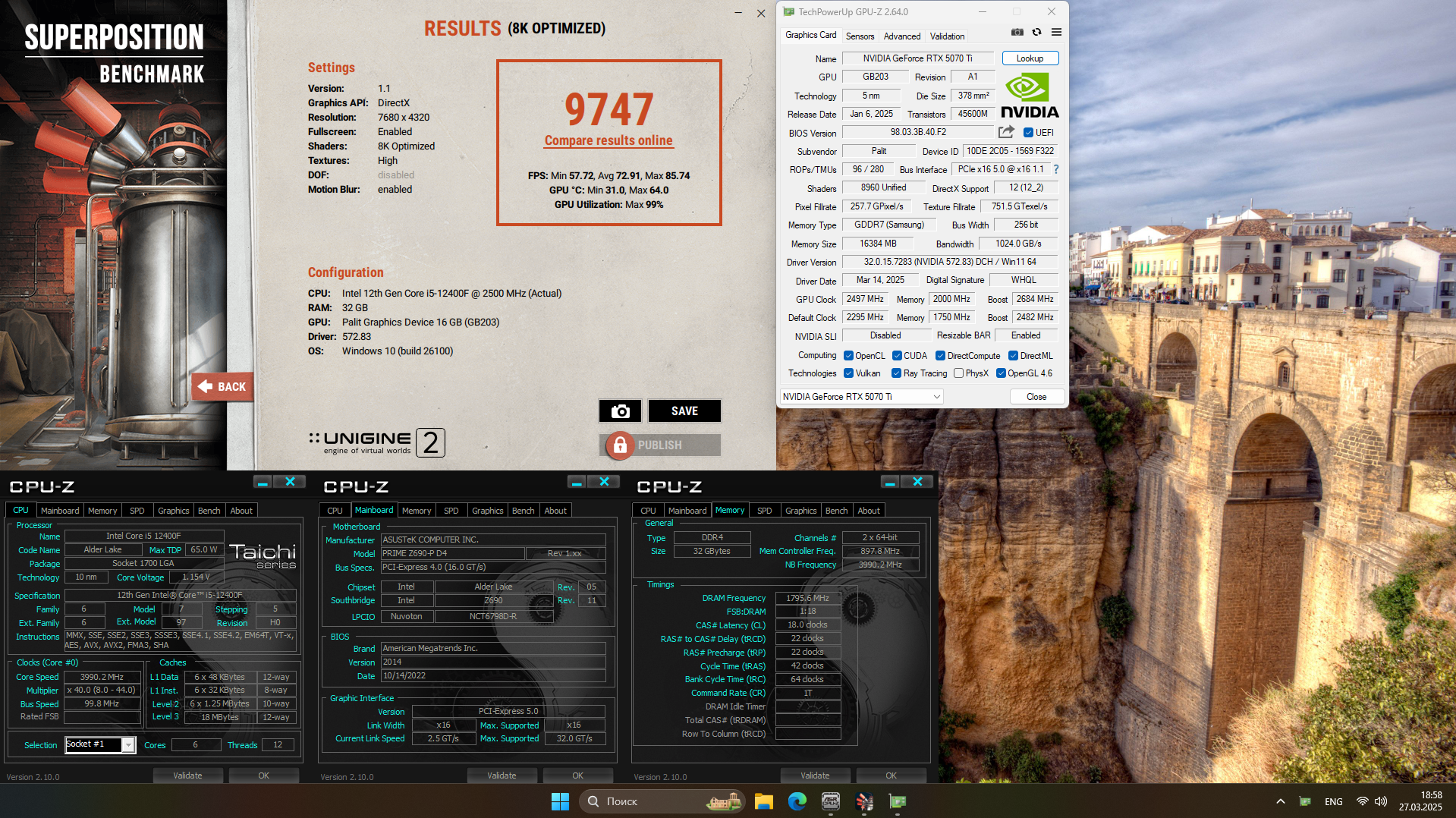
Task: Open the volume speaker tray icon
Action: click(x=1381, y=801)
